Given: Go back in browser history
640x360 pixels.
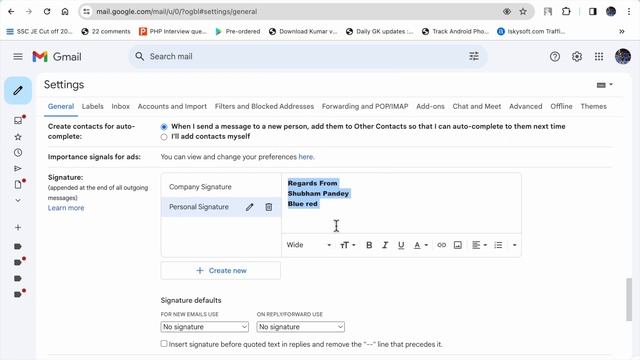Looking at the screenshot, I should [11, 11].
